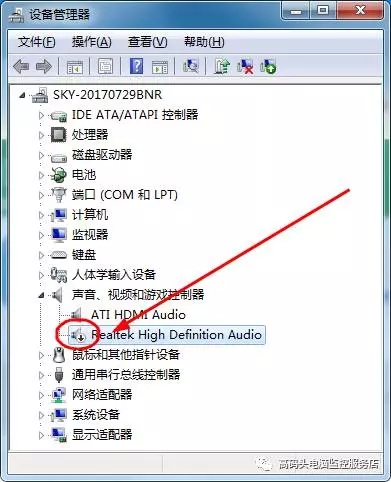Open the 操作(A) menu
Viewport: 391px width, 482px height.
tap(92, 42)
